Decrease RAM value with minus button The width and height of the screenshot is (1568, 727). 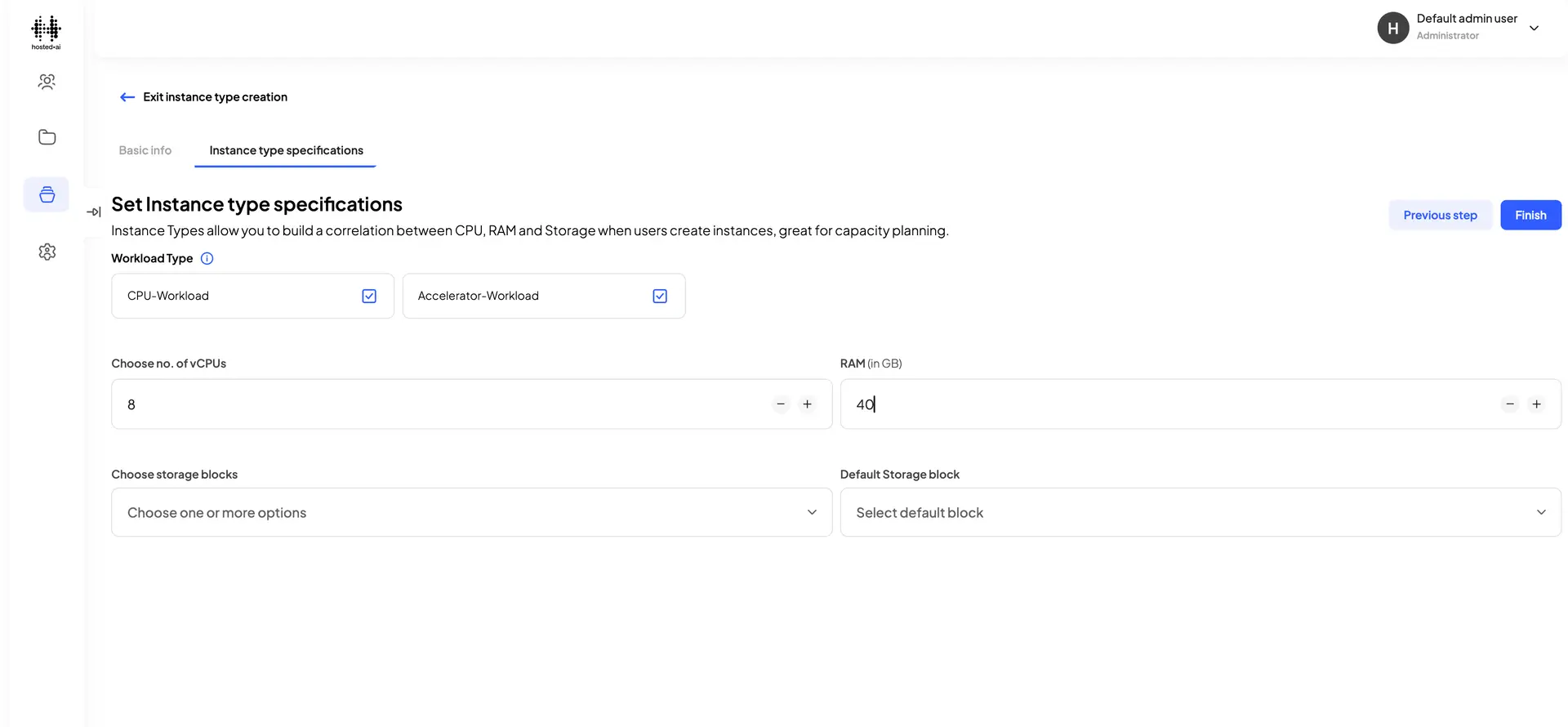click(x=1510, y=404)
